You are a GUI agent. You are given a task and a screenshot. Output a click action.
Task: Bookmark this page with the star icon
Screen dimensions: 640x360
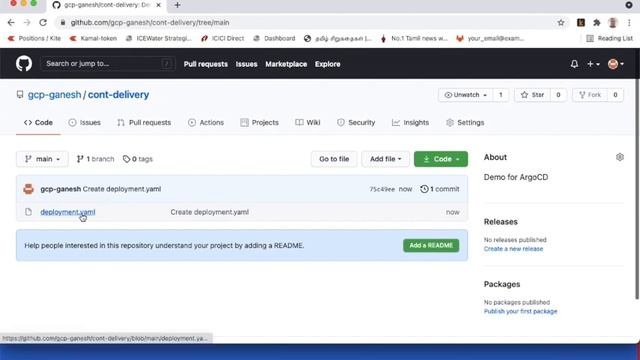(561, 23)
